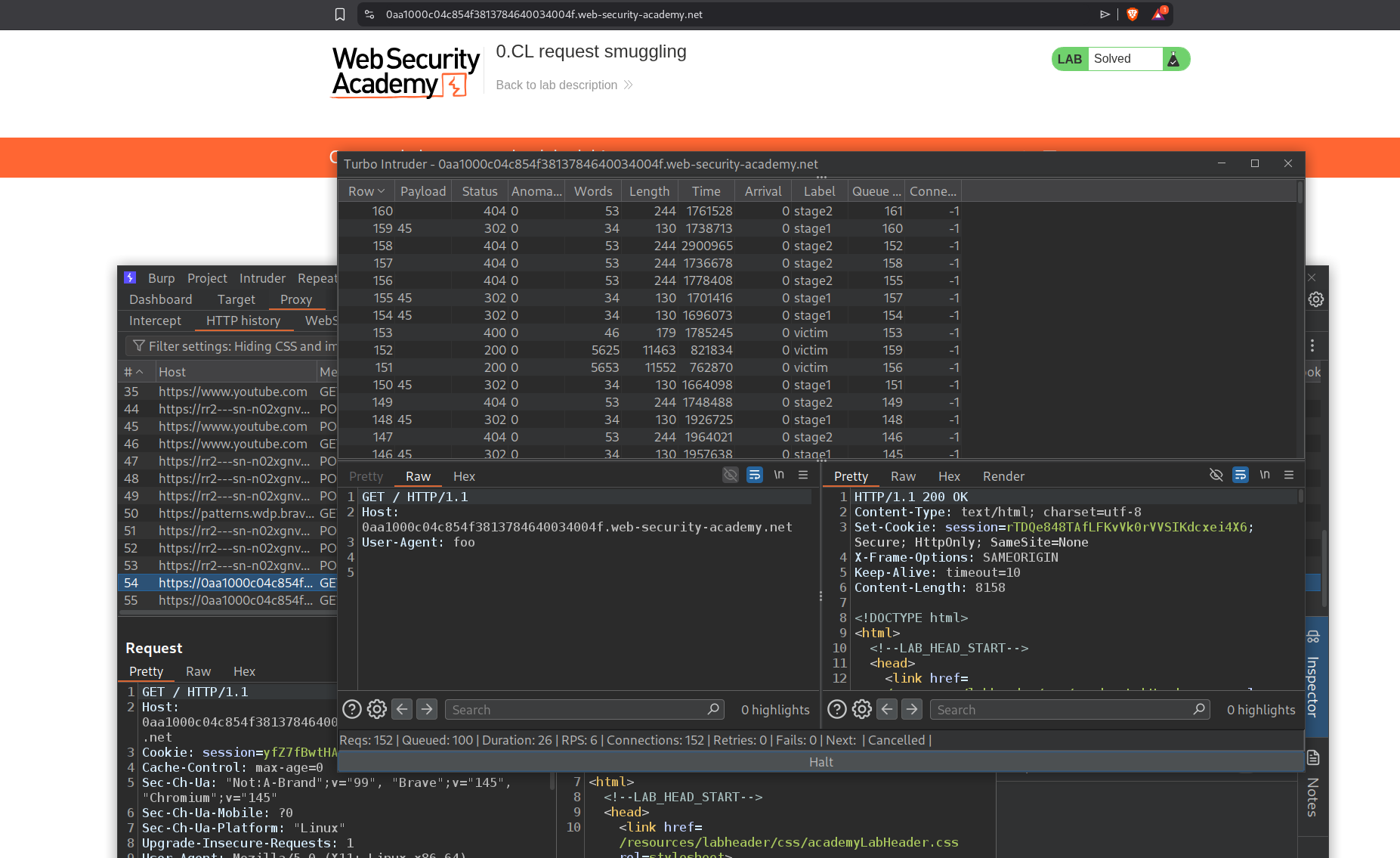This screenshot has height=858, width=1400.
Task: Go to previous match in response search
Action: point(887,709)
